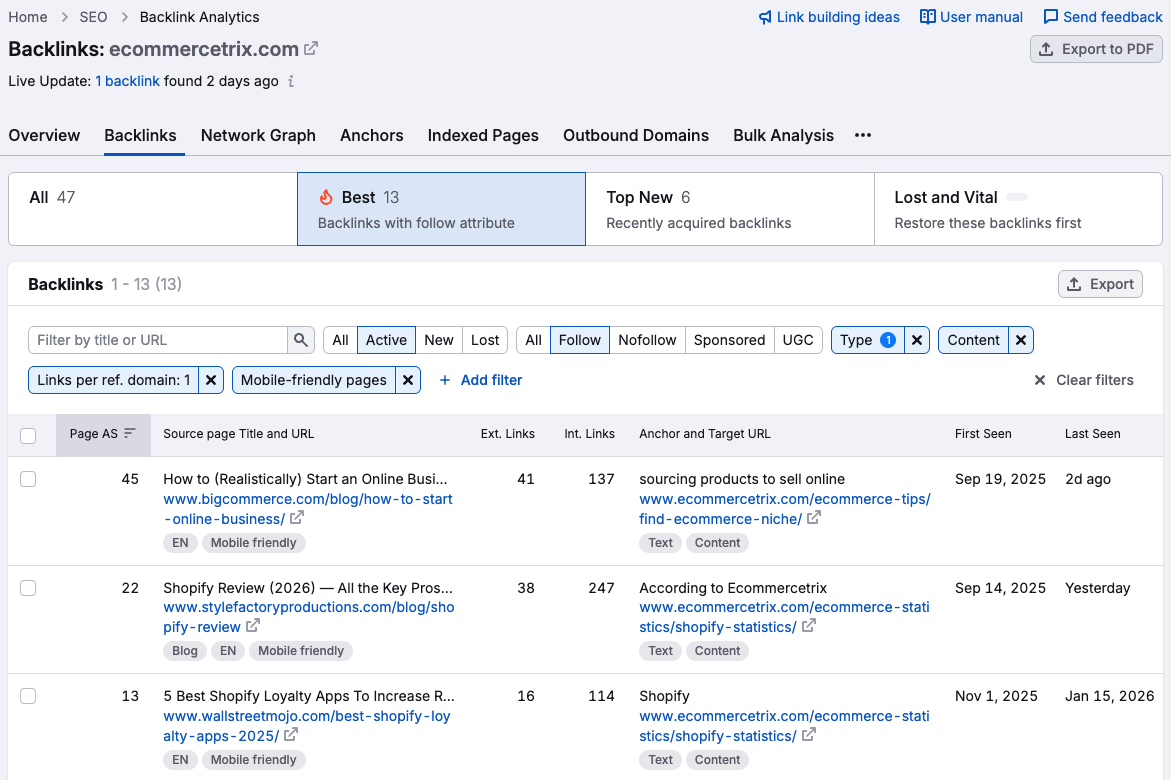Open the external link icon beside ecommercetrix.com

pos(310,48)
